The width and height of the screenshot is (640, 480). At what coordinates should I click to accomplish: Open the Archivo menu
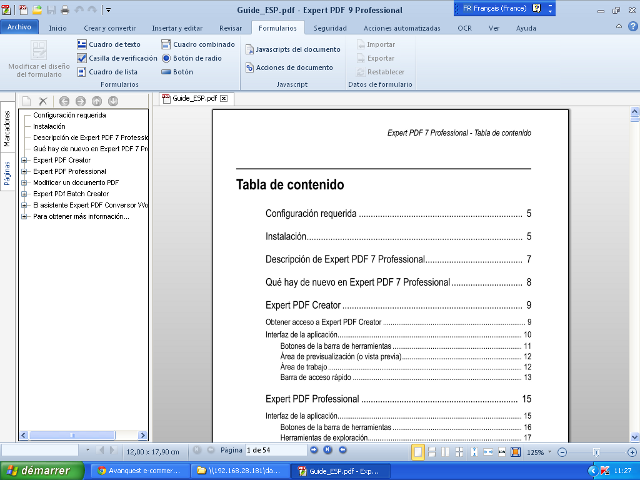(x=19, y=27)
